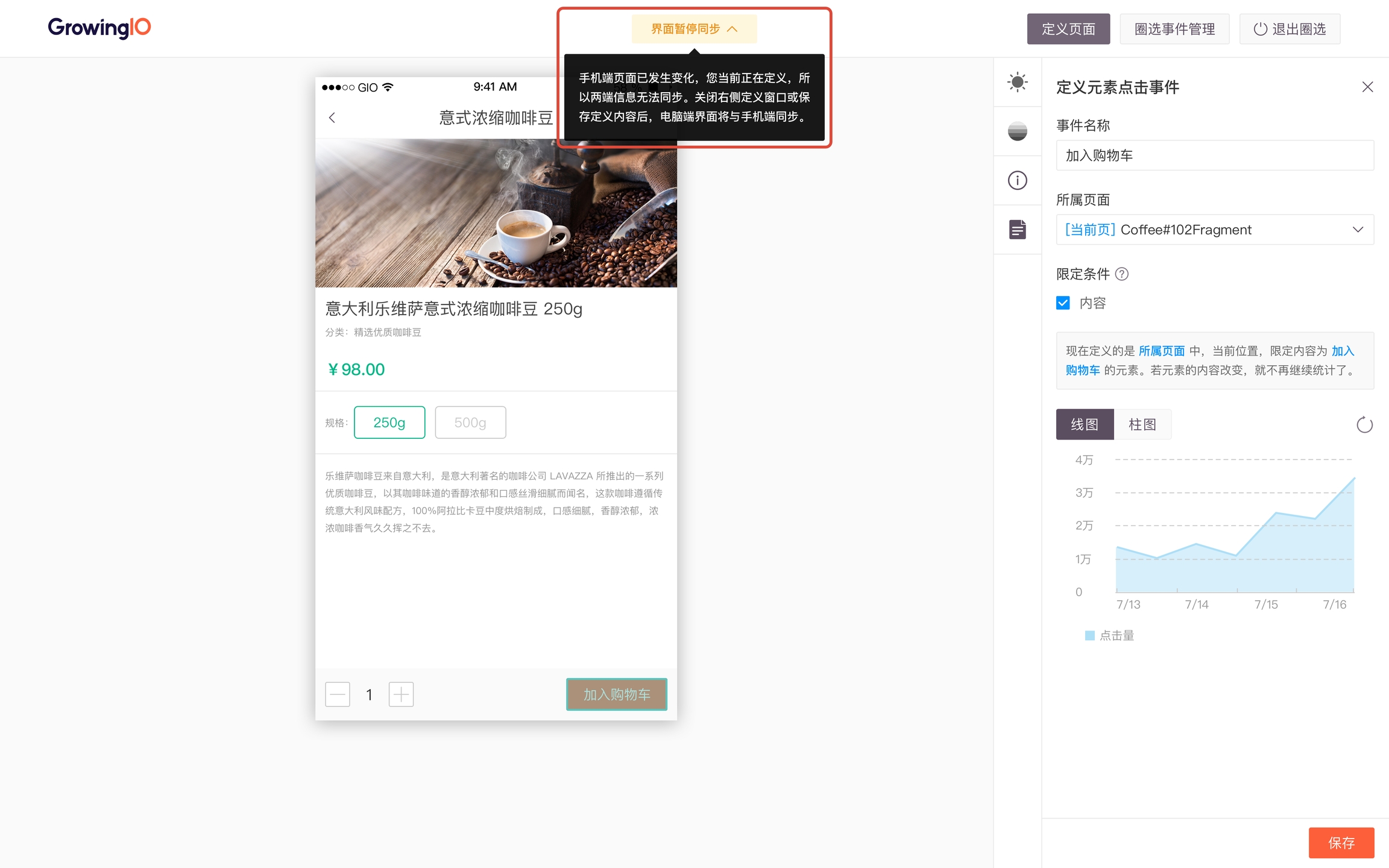Click the sun brightness icon in sidebar
The width and height of the screenshot is (1389, 868).
coord(1017,82)
